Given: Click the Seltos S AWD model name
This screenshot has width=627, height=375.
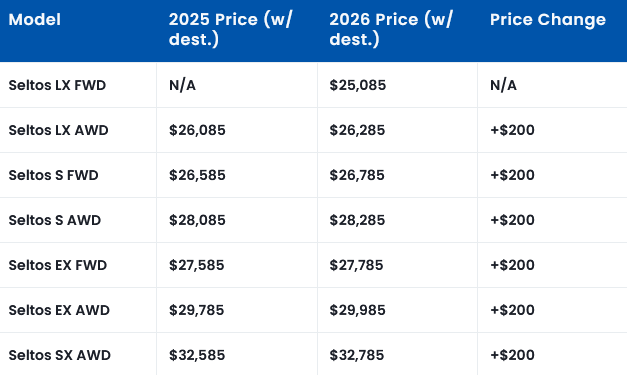Looking at the screenshot, I should click(x=55, y=220).
